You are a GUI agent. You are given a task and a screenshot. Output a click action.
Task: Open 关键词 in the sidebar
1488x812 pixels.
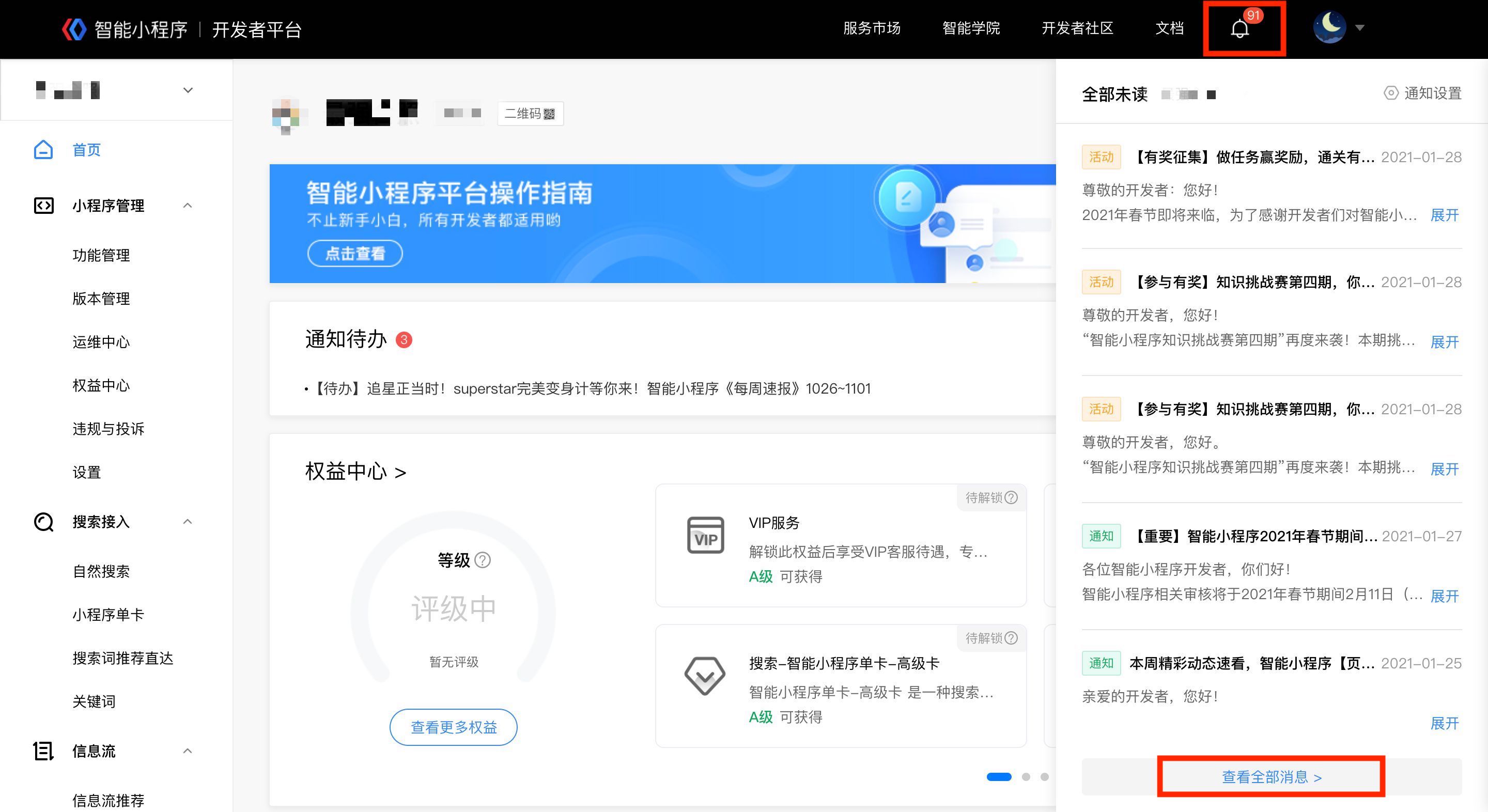click(x=94, y=701)
